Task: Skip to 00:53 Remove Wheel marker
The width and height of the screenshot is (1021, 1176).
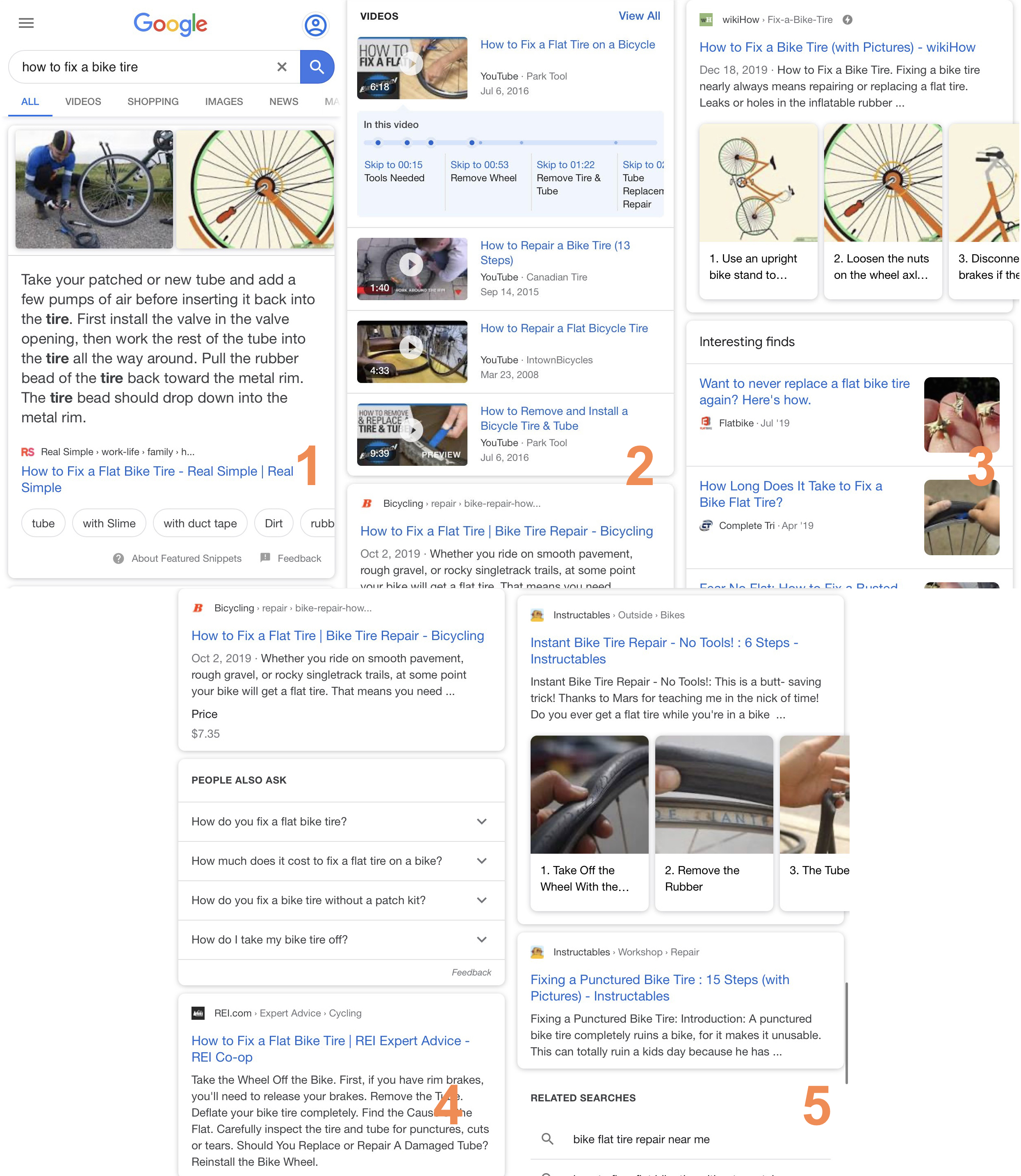Action: [x=479, y=165]
